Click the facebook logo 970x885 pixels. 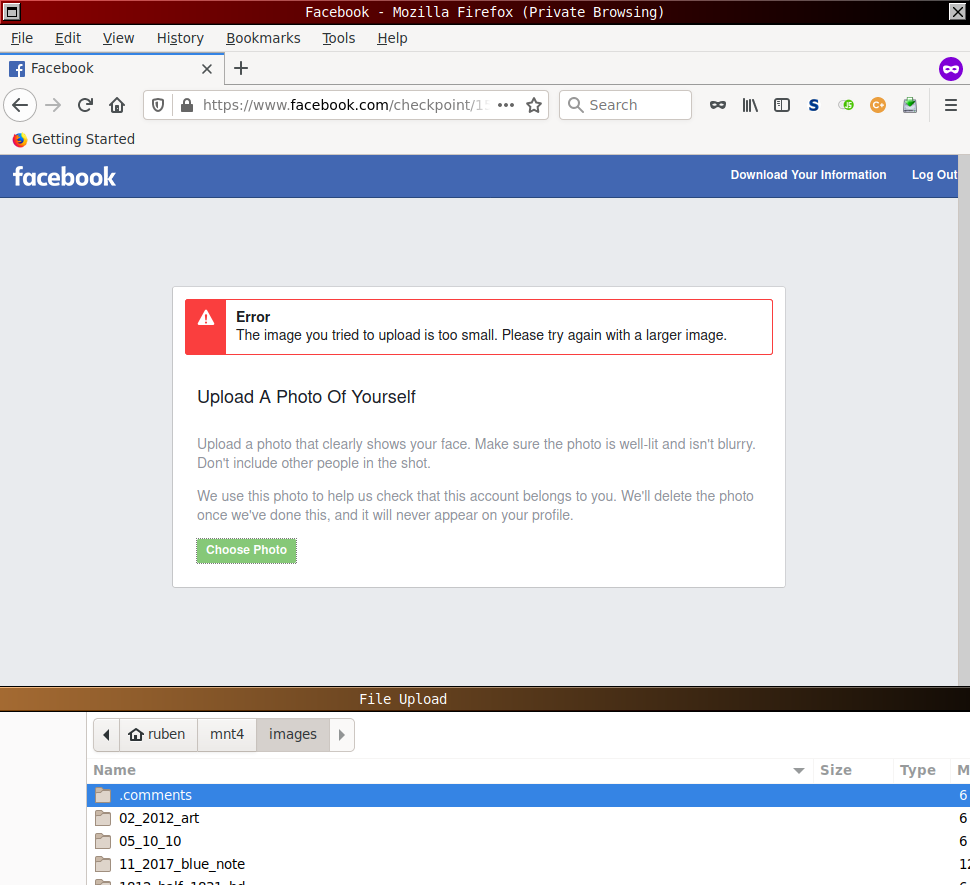(64, 177)
